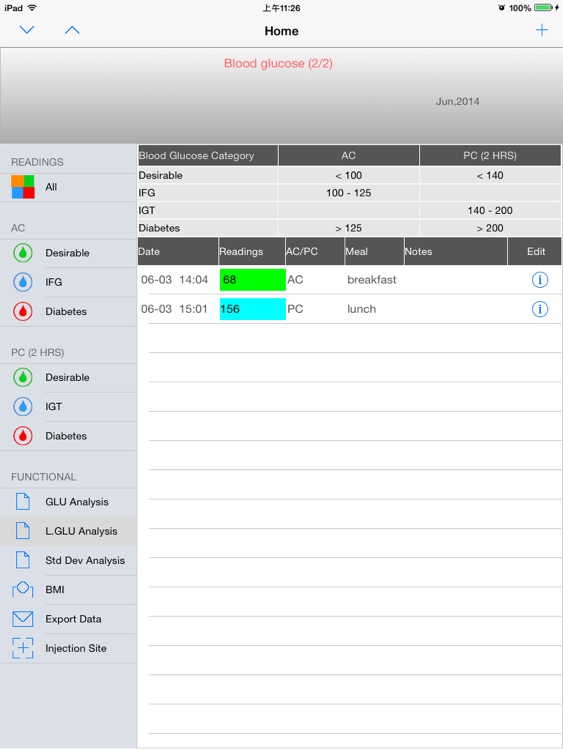
Task: Open the Injection Site crosshair icon
Action: click(22, 648)
